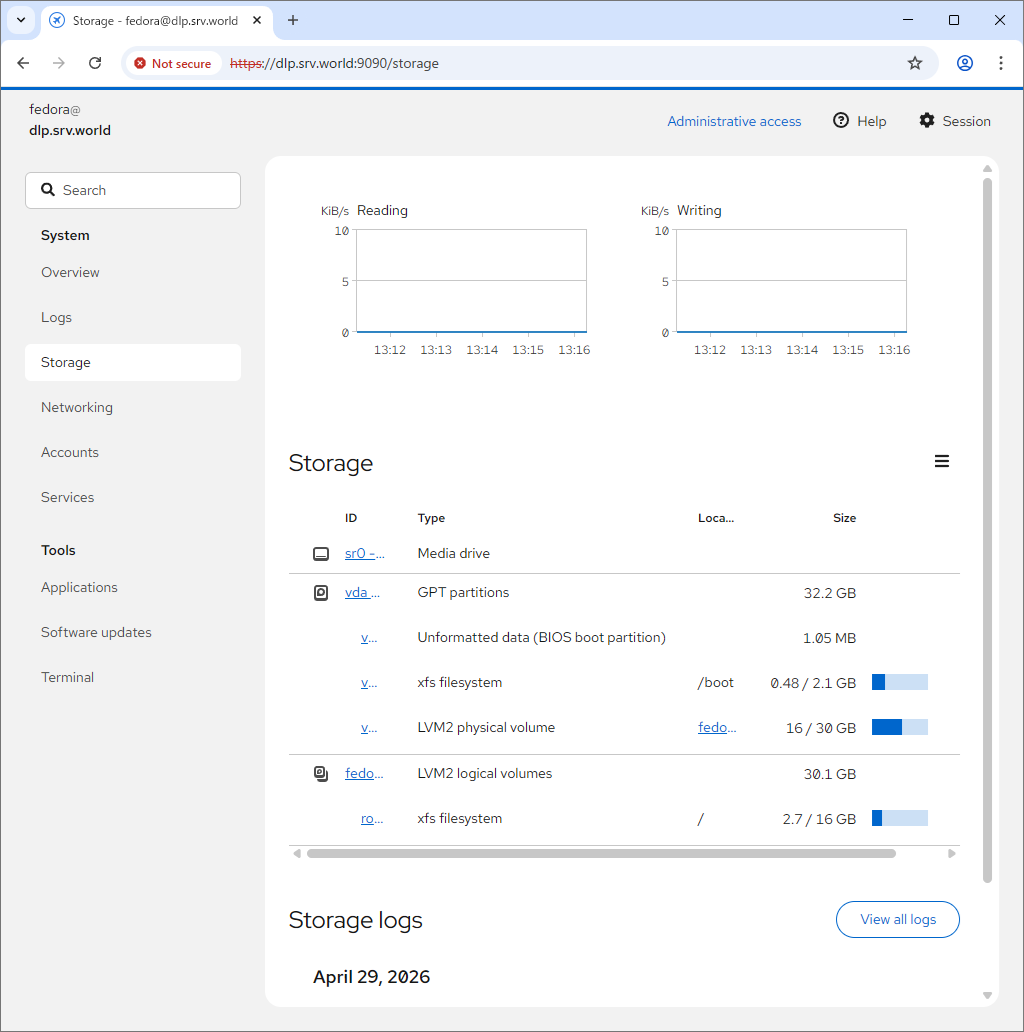Viewport: 1024px width, 1032px height.
Task: Click the search magnifier icon in sidebar
Action: 47,190
